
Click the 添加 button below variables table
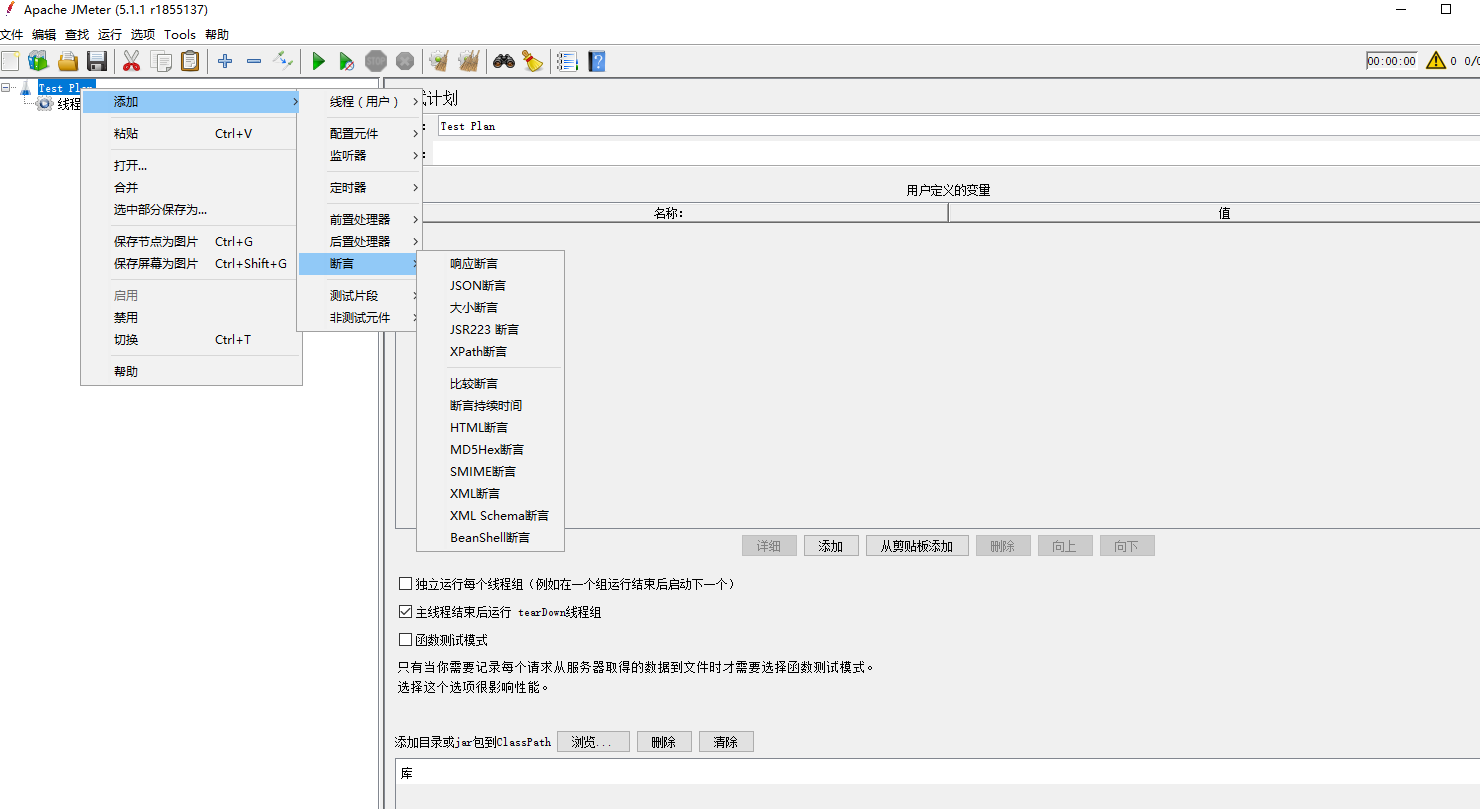[831, 546]
